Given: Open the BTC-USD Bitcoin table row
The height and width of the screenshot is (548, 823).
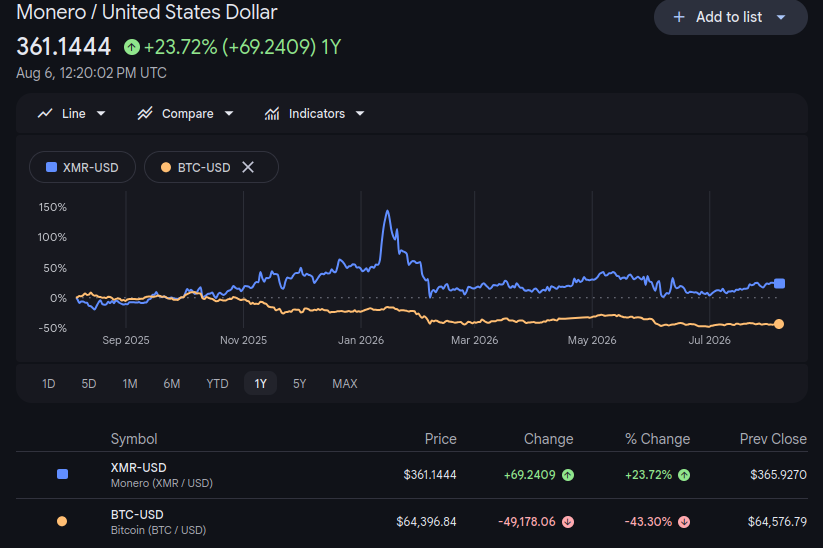Looking at the screenshot, I should point(412,522).
